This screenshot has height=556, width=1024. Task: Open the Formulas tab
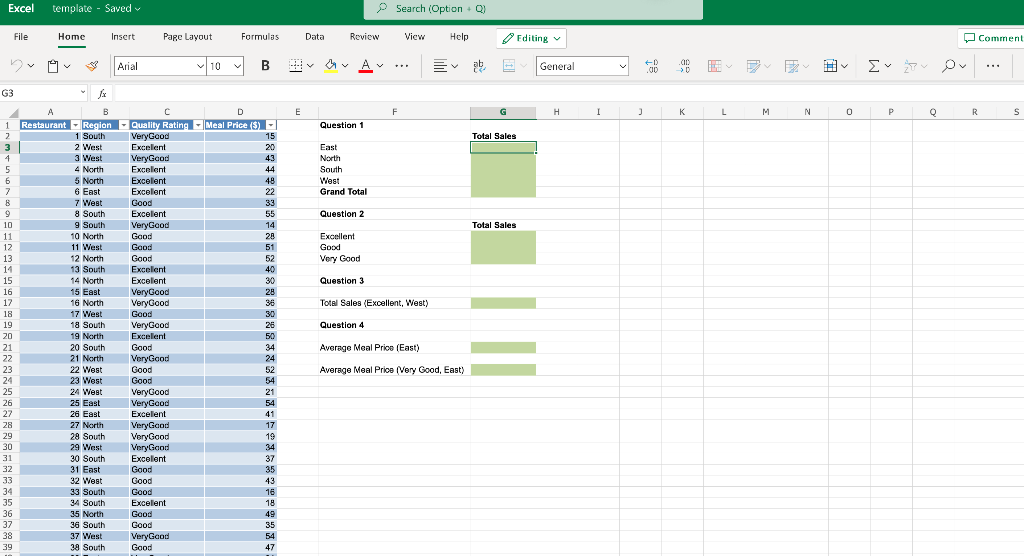[260, 37]
